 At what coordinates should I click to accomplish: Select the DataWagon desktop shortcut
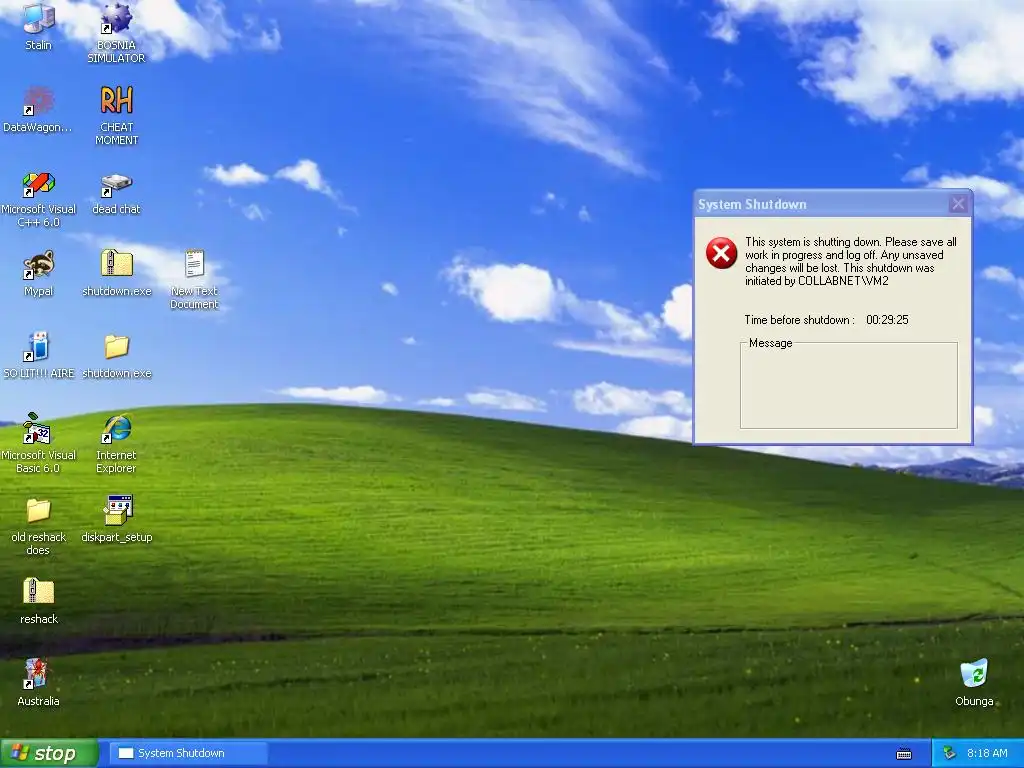(x=38, y=109)
